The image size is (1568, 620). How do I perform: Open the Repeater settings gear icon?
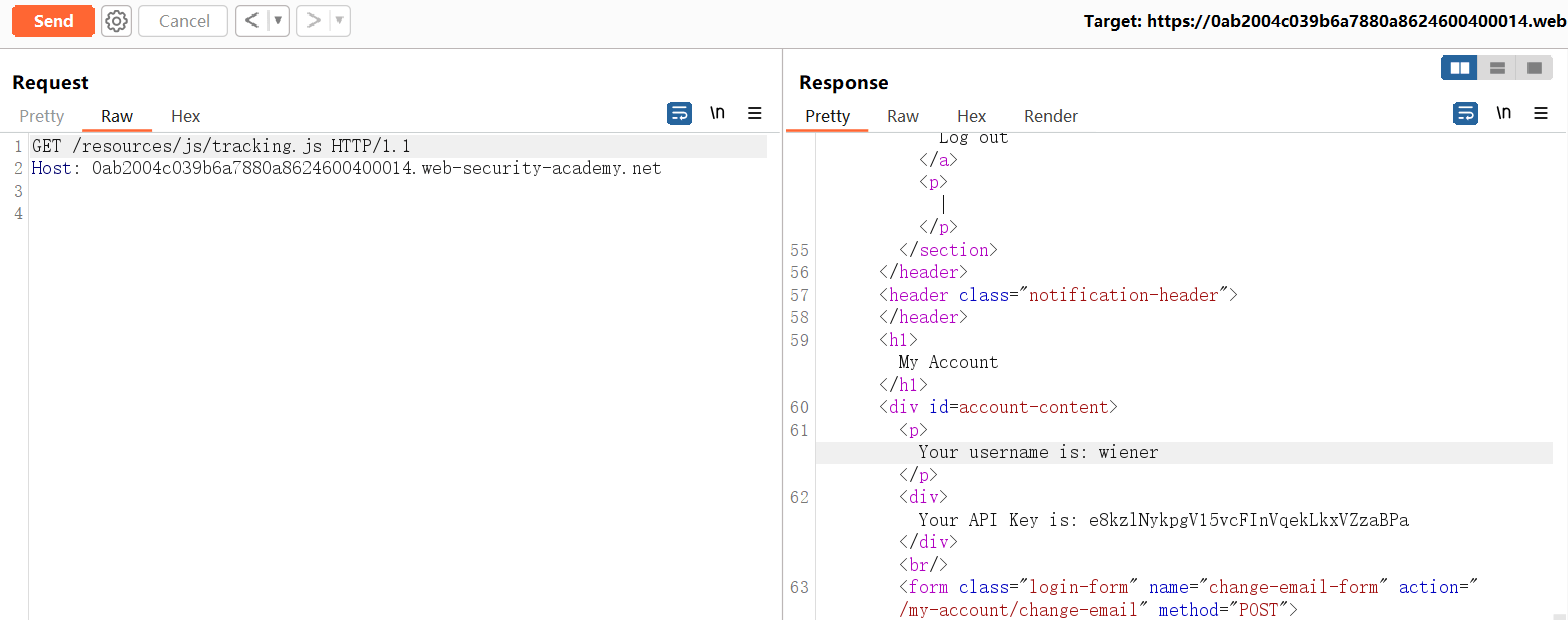(x=117, y=21)
